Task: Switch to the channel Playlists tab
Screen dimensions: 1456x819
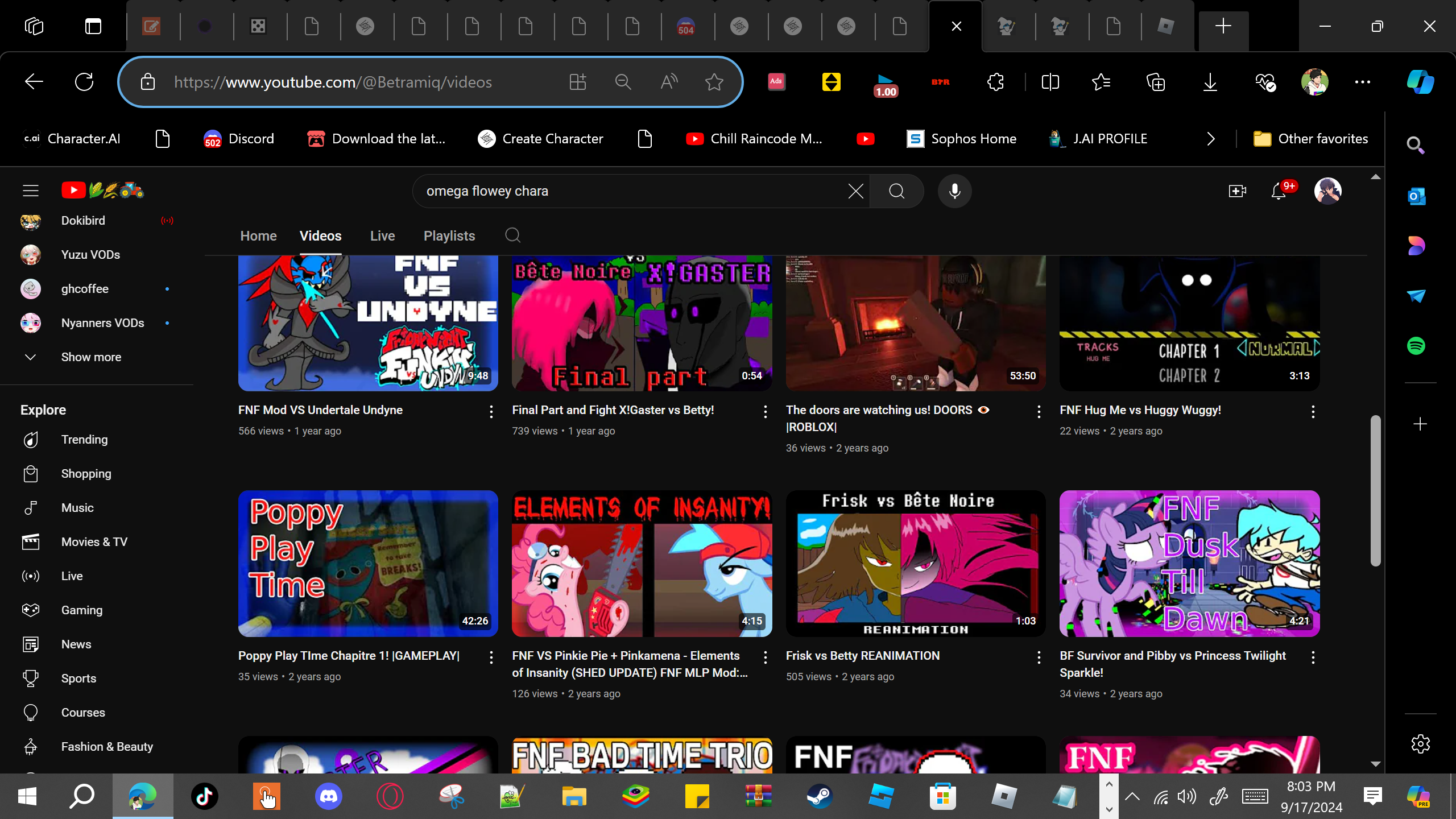Action: pyautogui.click(x=449, y=236)
